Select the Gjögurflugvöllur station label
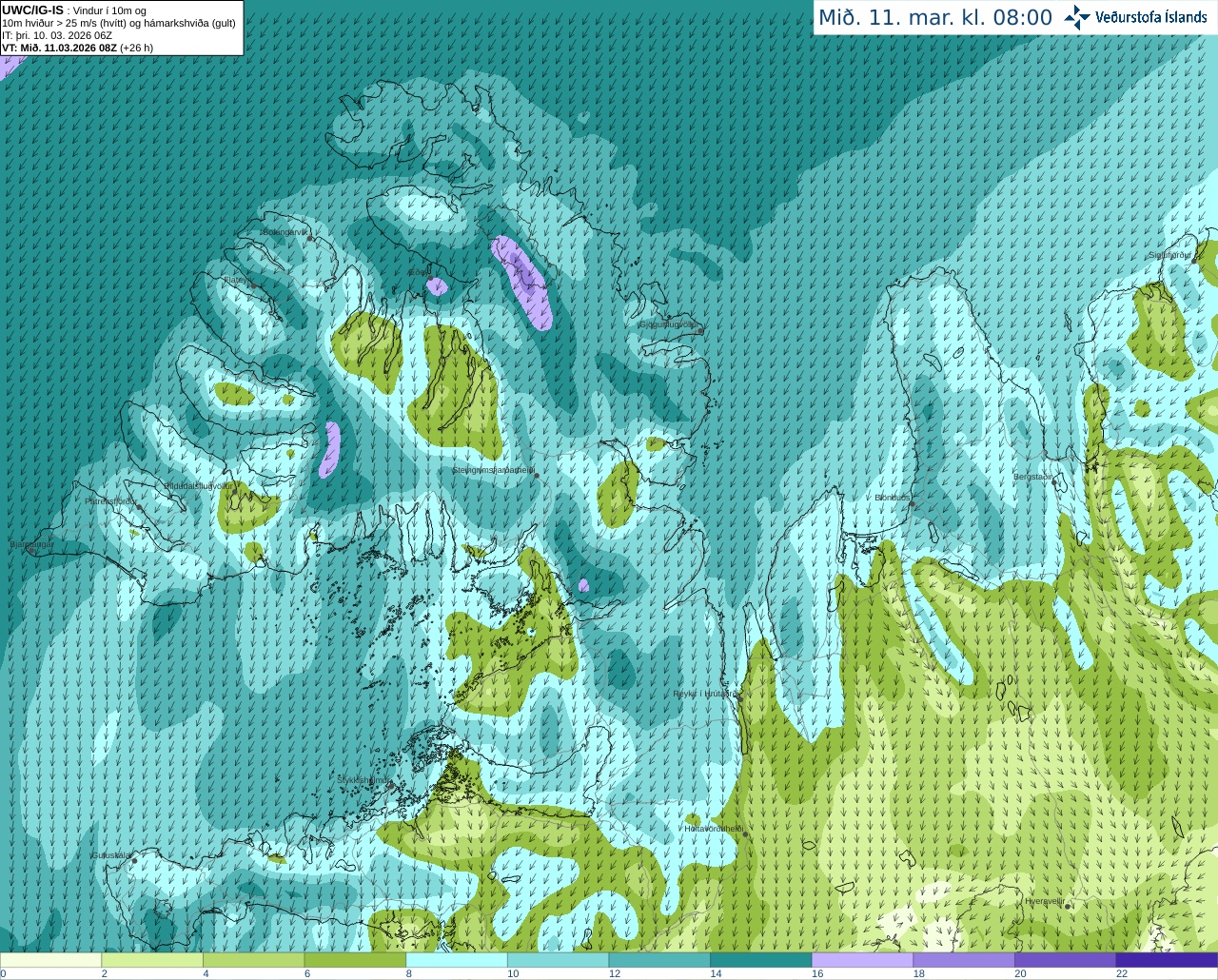 click(x=668, y=324)
